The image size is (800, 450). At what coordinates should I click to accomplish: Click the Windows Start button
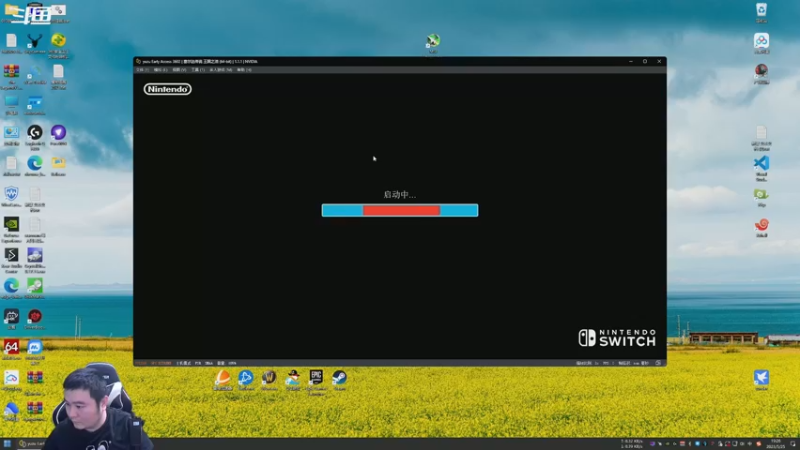point(7,443)
